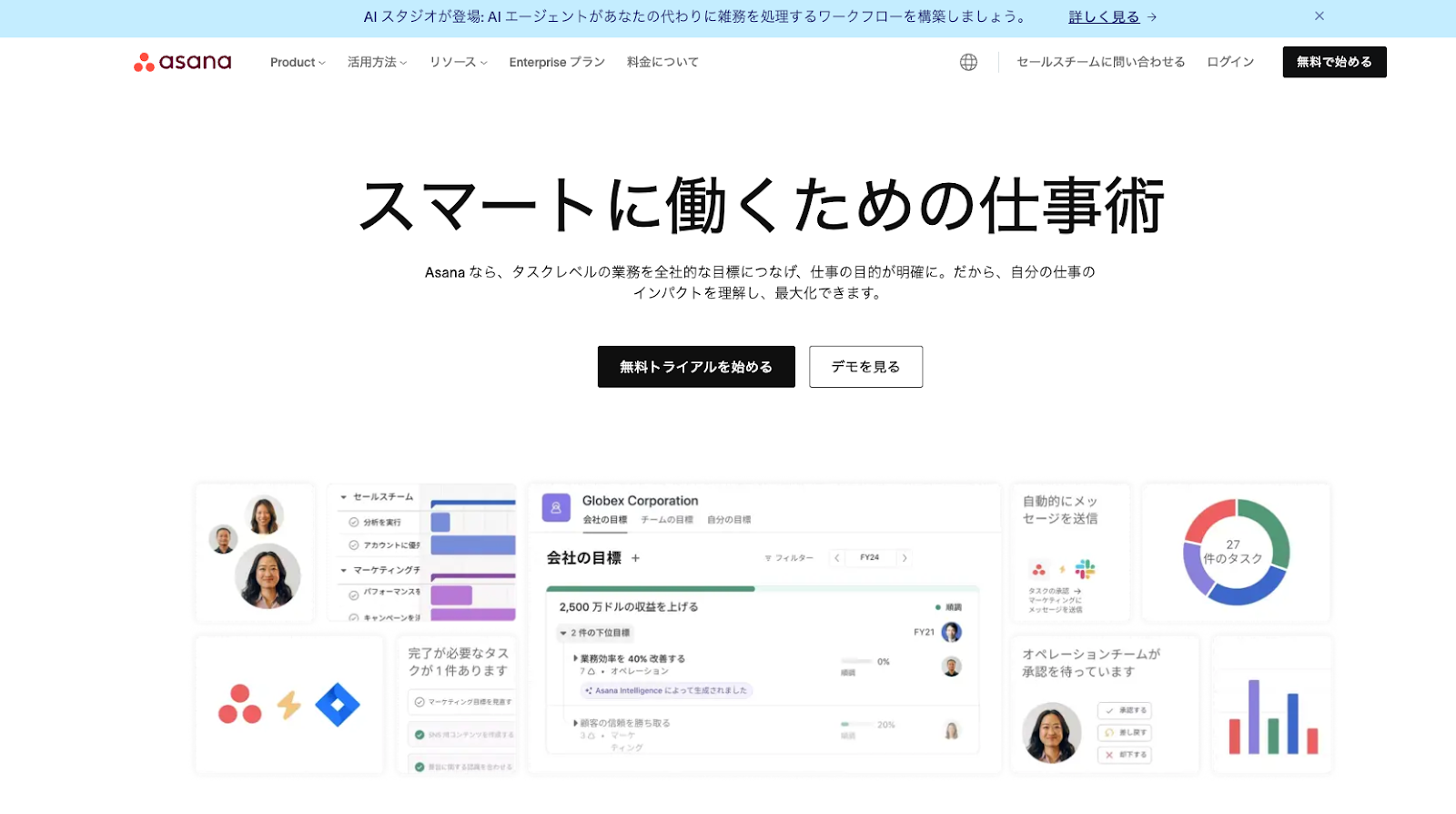Click the sparkle Asana Intelligence badge

coord(665,690)
